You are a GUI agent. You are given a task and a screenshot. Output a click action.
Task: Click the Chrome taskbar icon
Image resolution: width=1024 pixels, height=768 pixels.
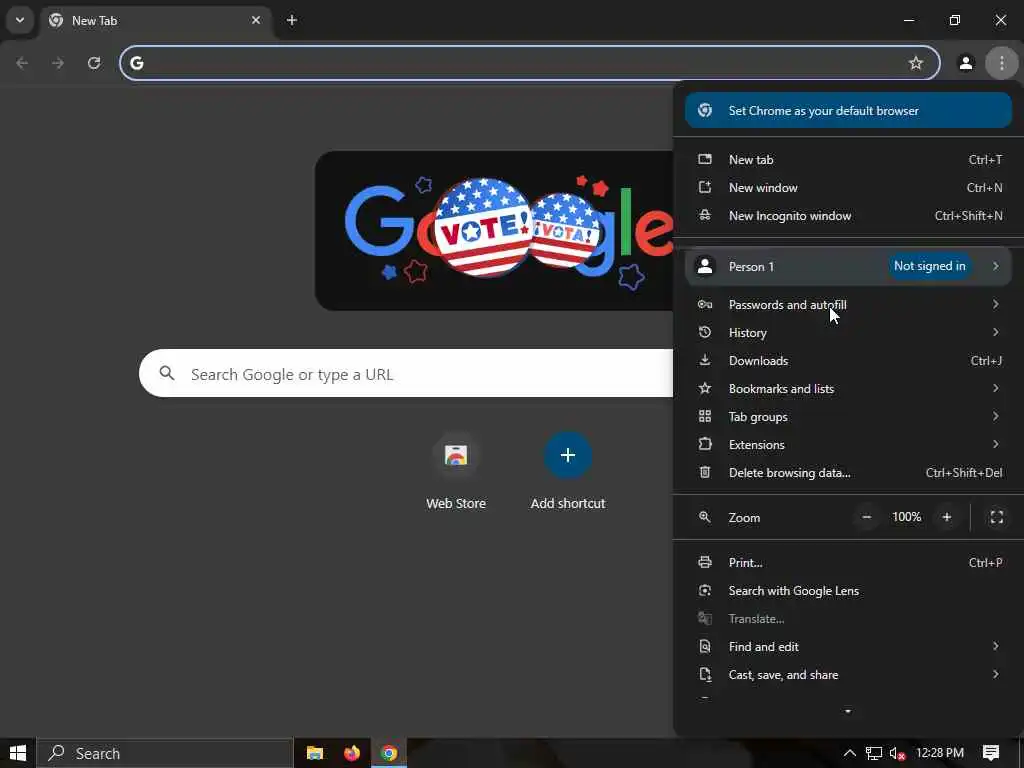tap(389, 753)
